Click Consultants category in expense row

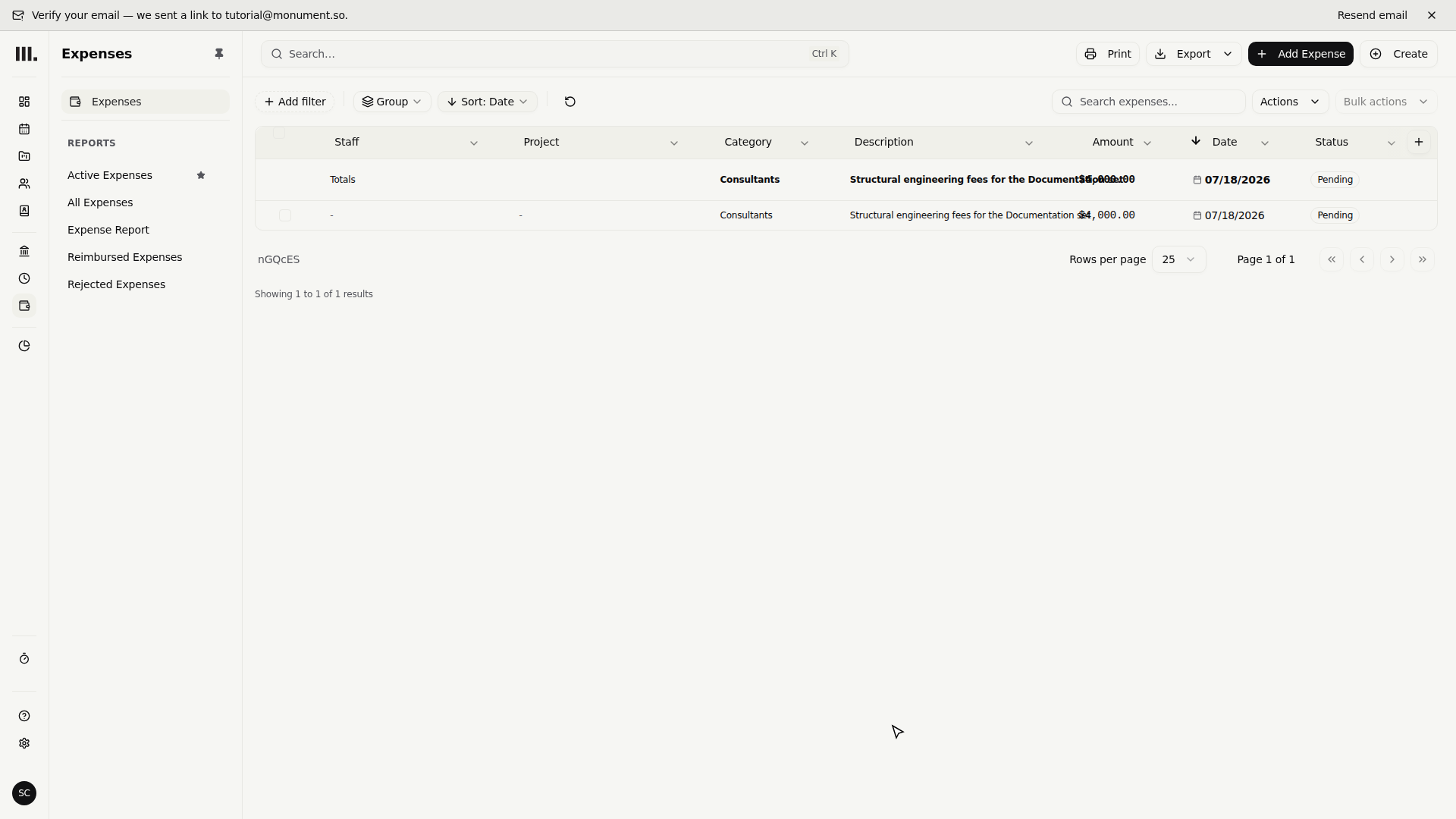[x=746, y=215]
